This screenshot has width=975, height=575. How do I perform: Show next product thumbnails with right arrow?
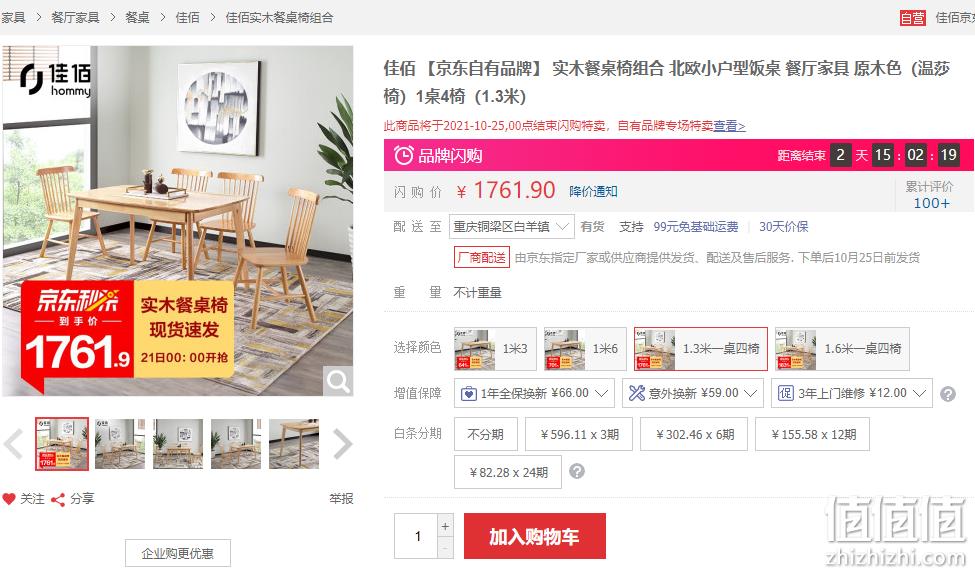[x=342, y=444]
